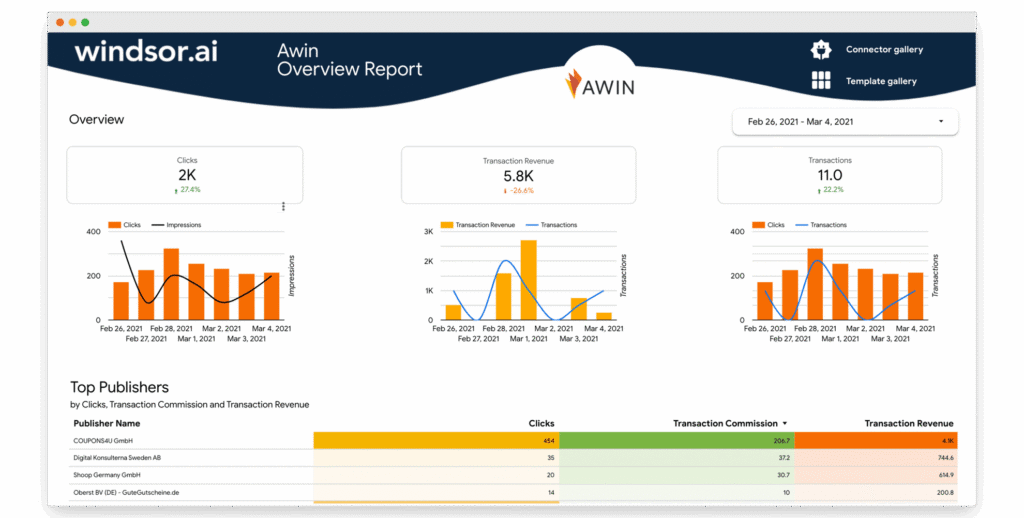This screenshot has width=1024, height=518.
Task: Click the Transaction Commission sort arrow
Action: coord(785,423)
